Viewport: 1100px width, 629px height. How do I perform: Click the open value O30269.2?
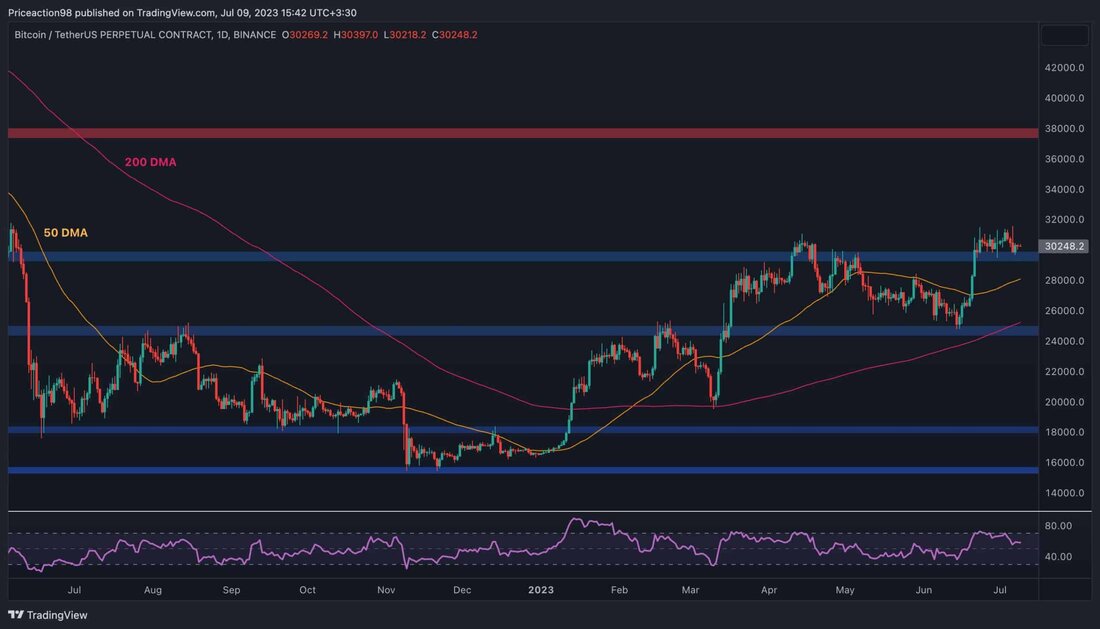click(304, 34)
